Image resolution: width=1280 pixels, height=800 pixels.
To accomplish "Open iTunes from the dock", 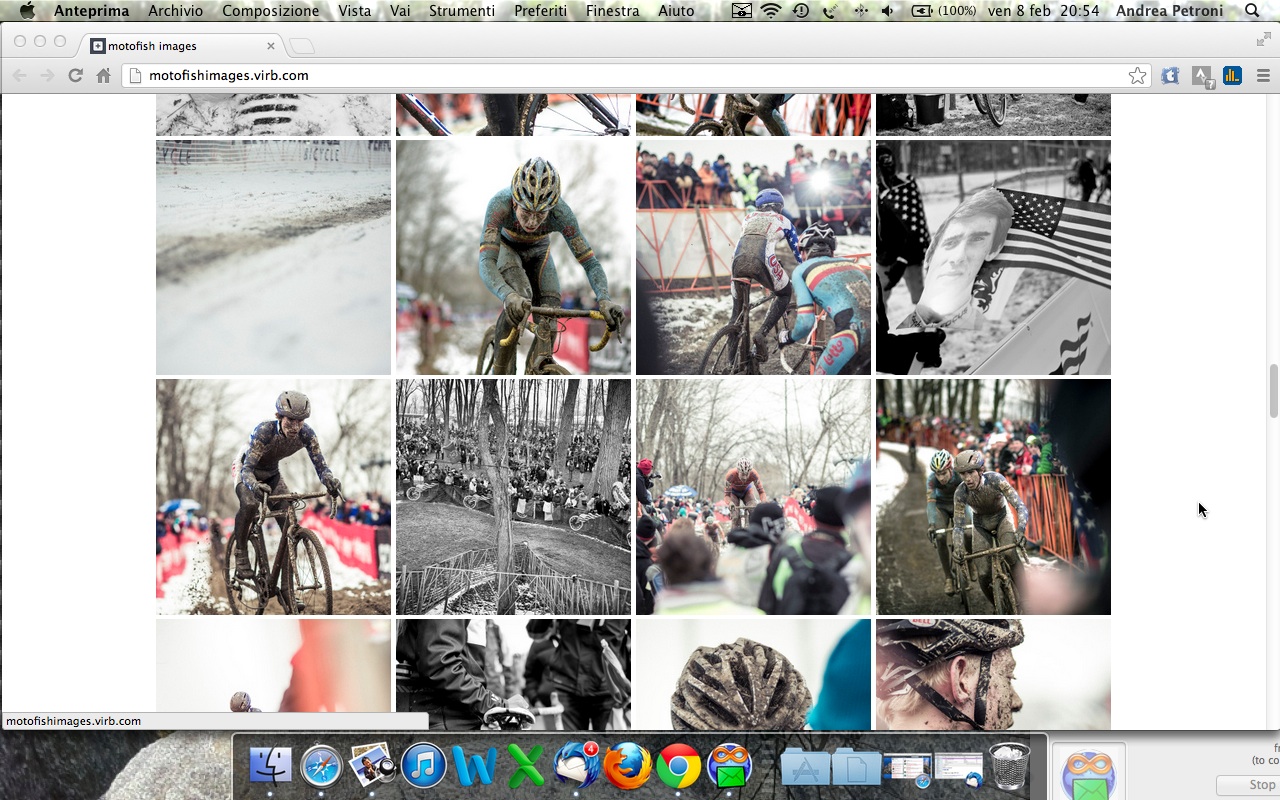I will (x=424, y=768).
